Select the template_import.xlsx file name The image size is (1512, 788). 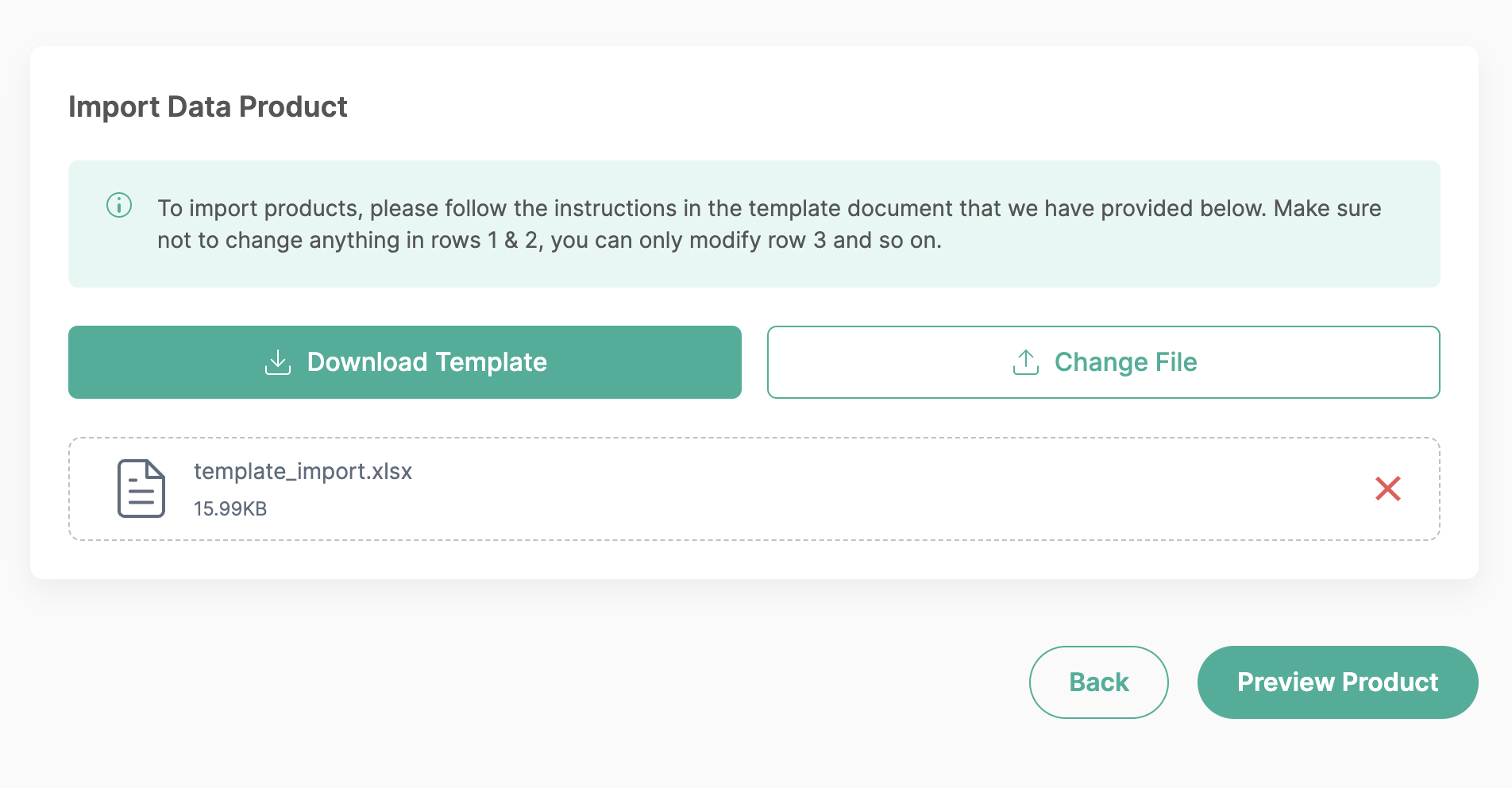pyautogui.click(x=303, y=471)
